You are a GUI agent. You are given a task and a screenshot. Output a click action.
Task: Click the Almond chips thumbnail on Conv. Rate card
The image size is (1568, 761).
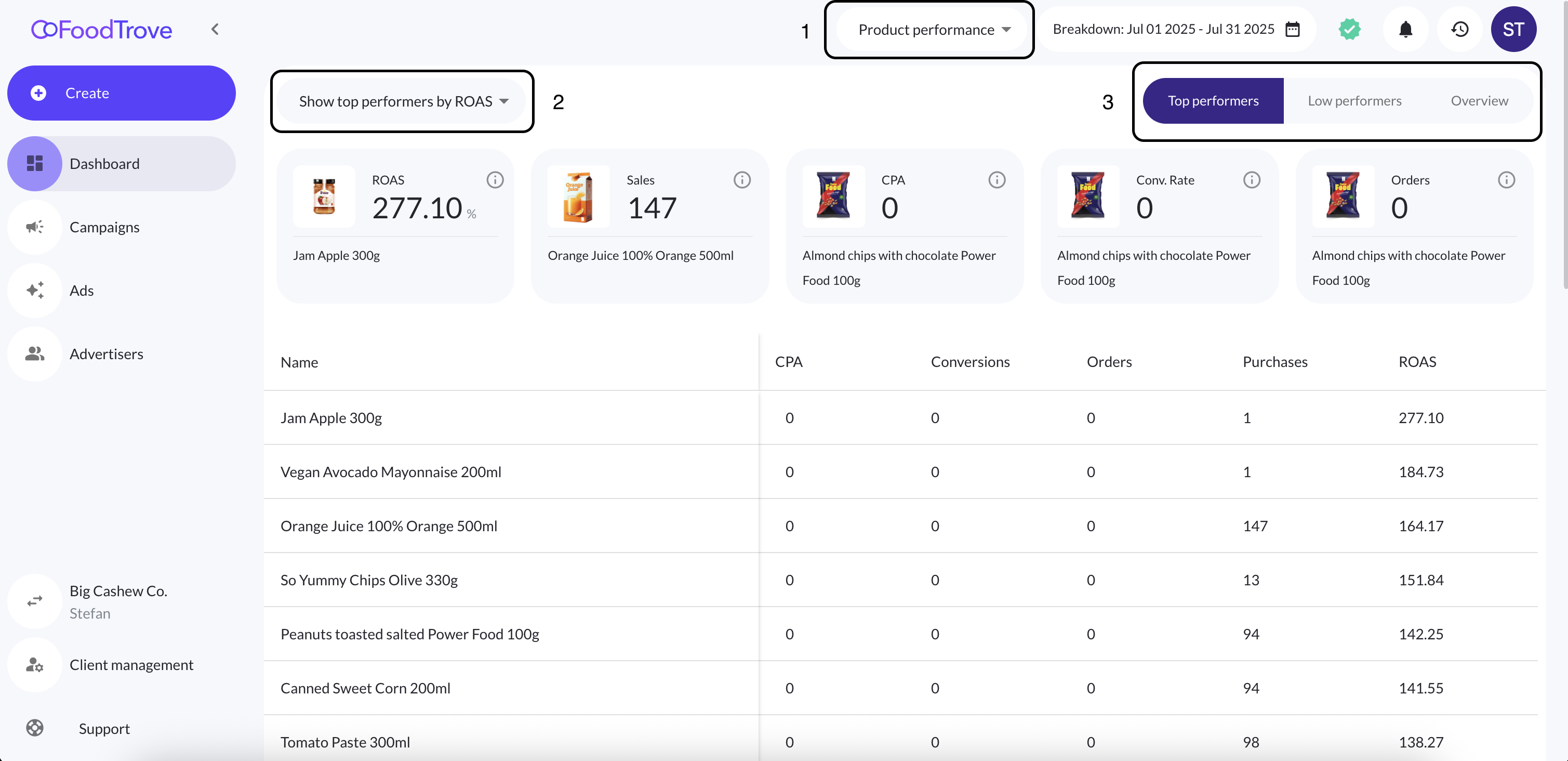[1088, 196]
